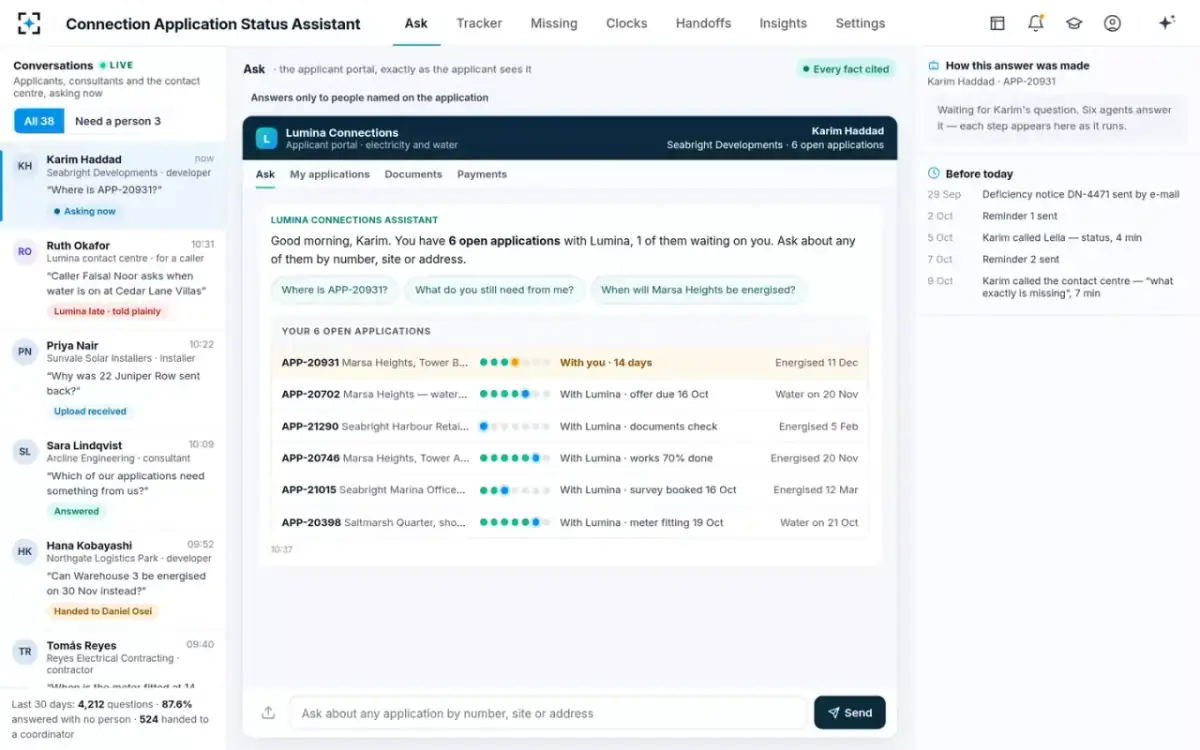
Task: Click Reminder 1 sent timeline entry
Action: (x=1019, y=216)
